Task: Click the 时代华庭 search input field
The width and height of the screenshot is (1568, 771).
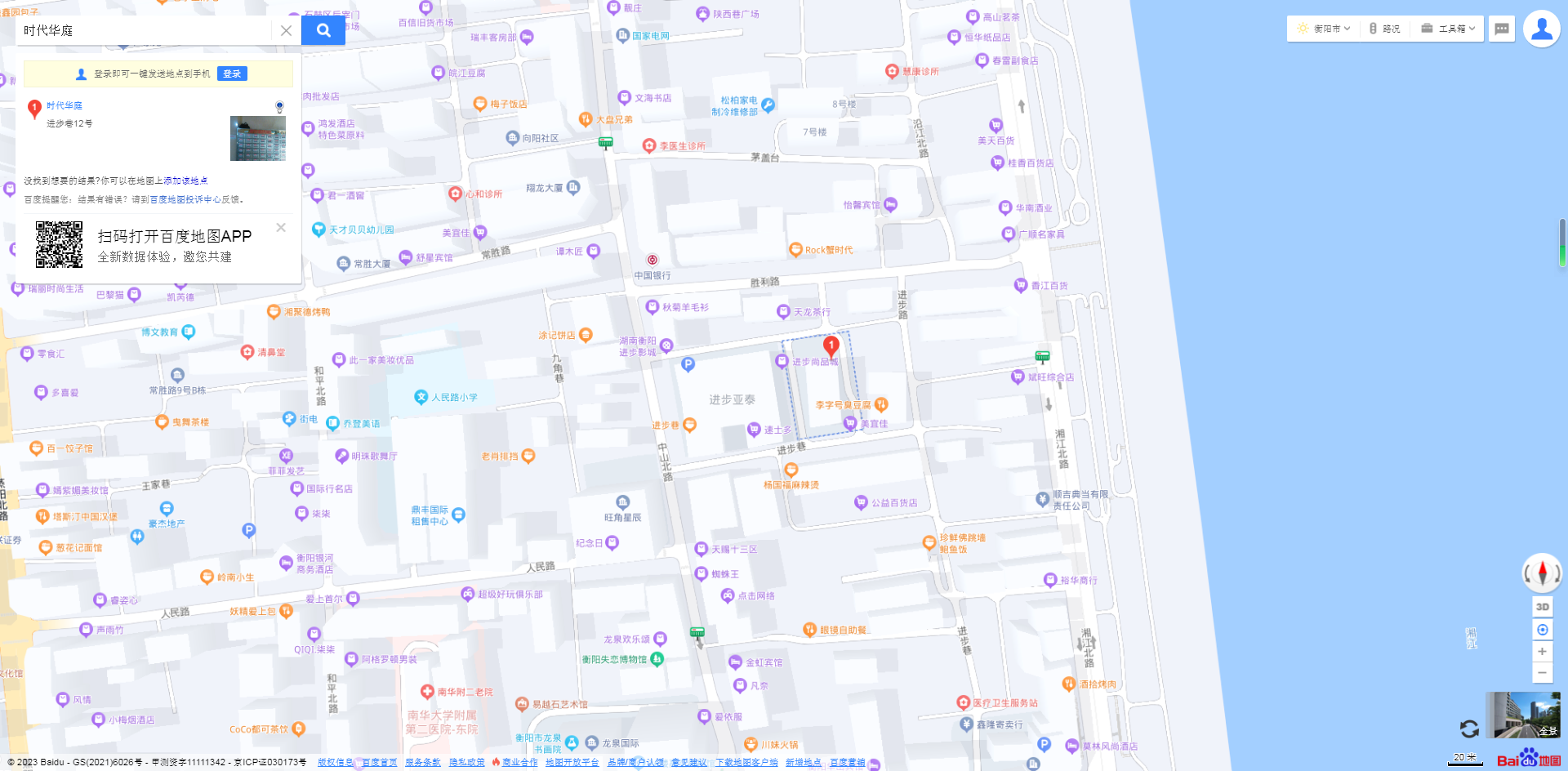Action: coord(143,30)
